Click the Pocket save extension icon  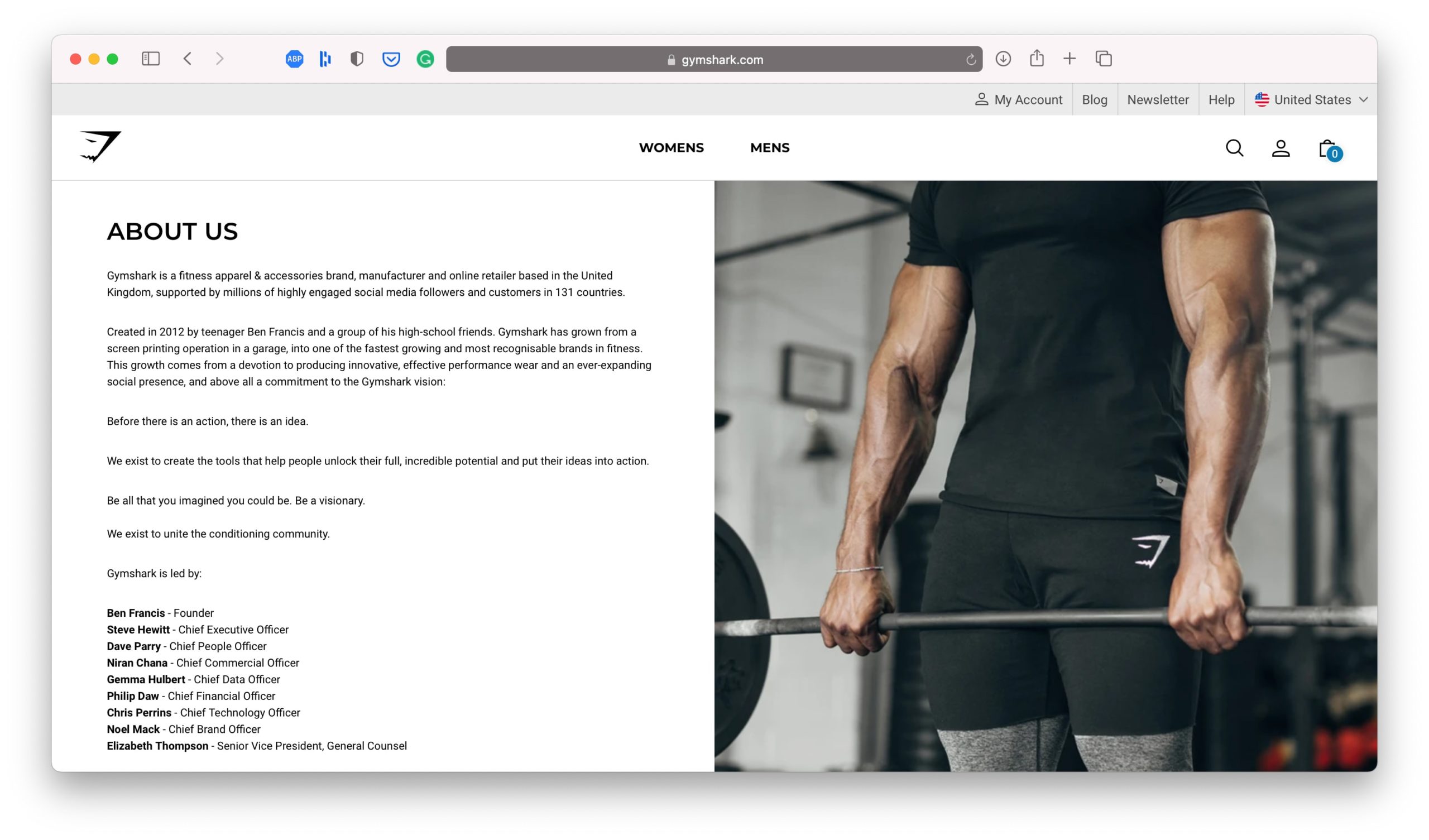tap(391, 58)
